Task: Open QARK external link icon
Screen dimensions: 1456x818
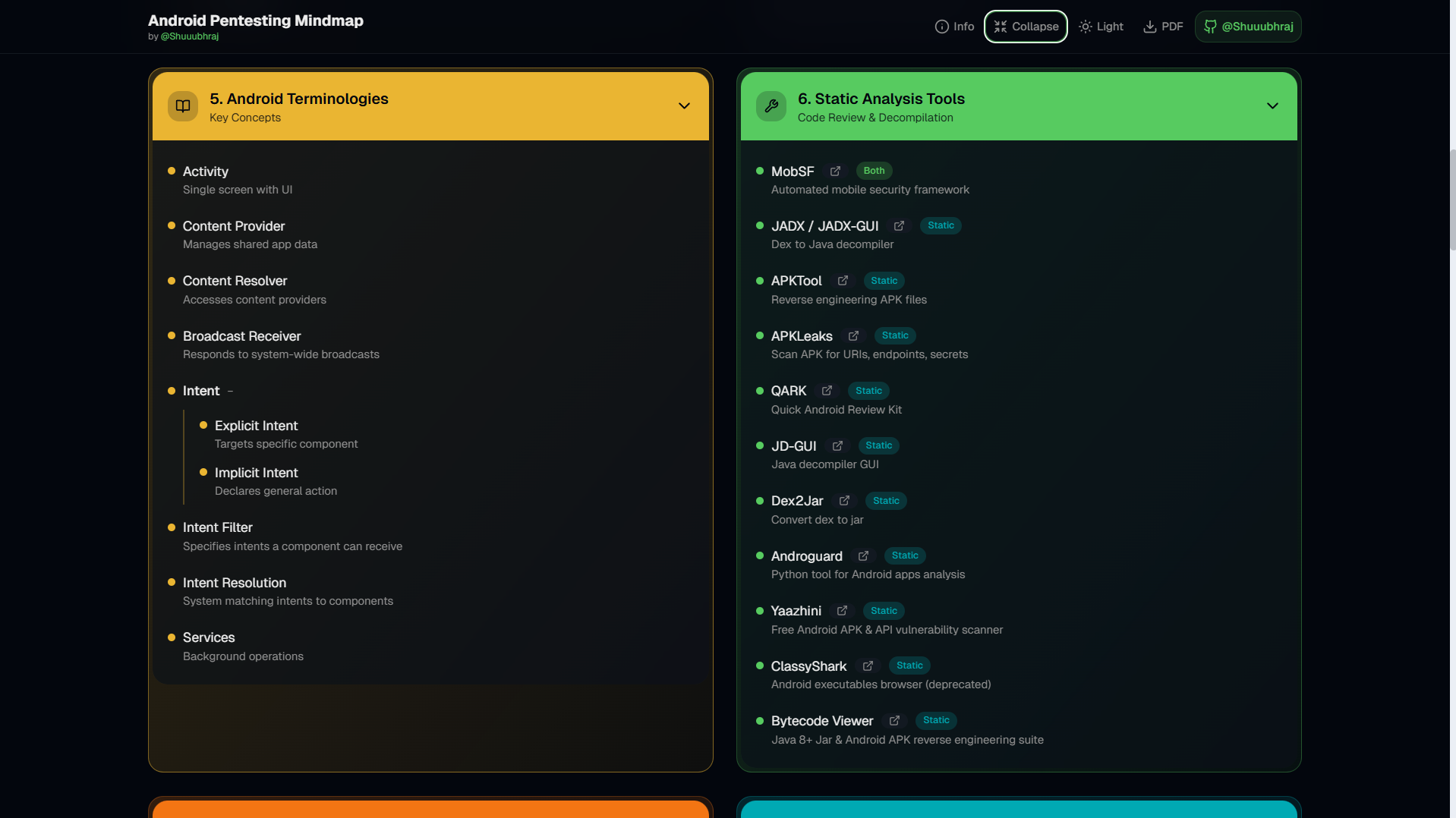Action: [x=827, y=391]
